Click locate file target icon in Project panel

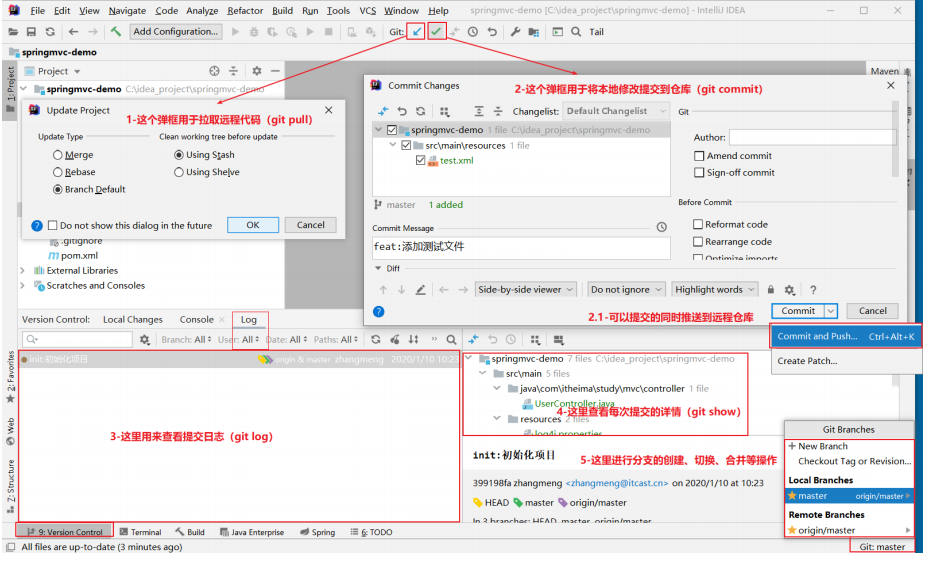pos(214,71)
